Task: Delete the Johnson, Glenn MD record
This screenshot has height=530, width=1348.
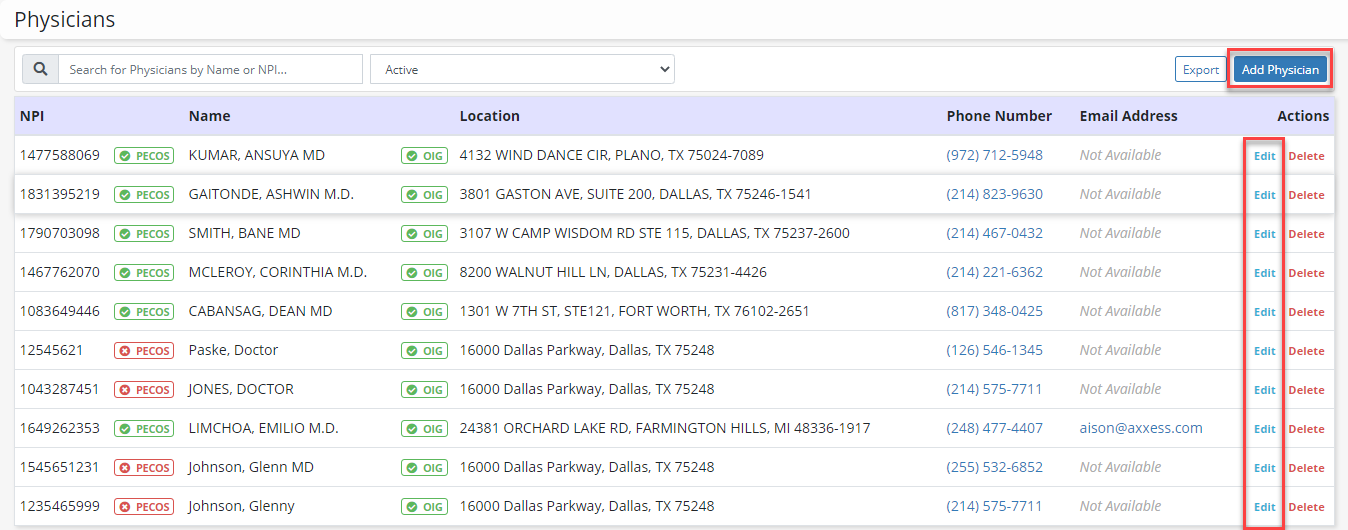Action: (x=1306, y=468)
